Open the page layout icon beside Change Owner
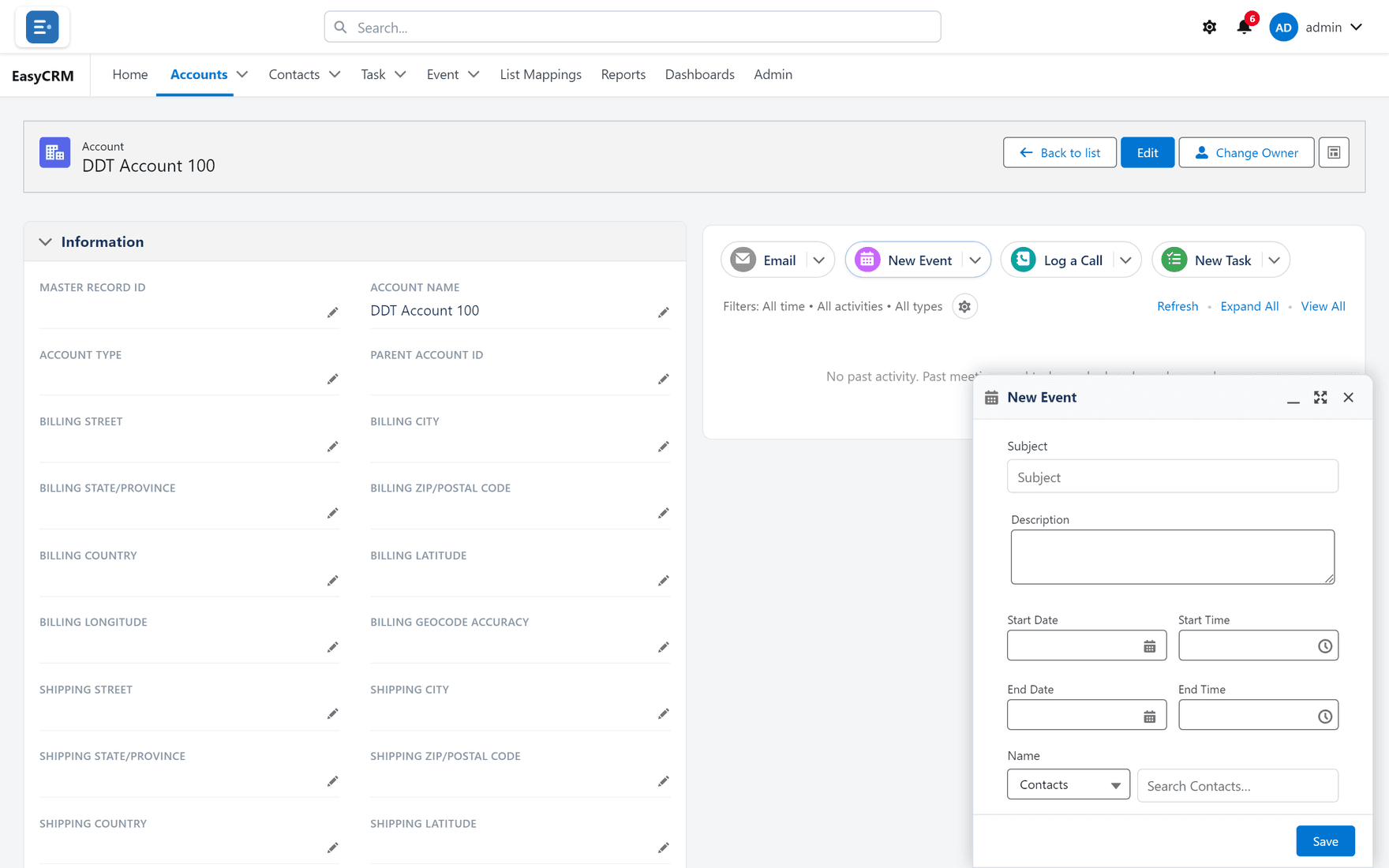Viewport: 1389px width, 868px height. point(1334,152)
